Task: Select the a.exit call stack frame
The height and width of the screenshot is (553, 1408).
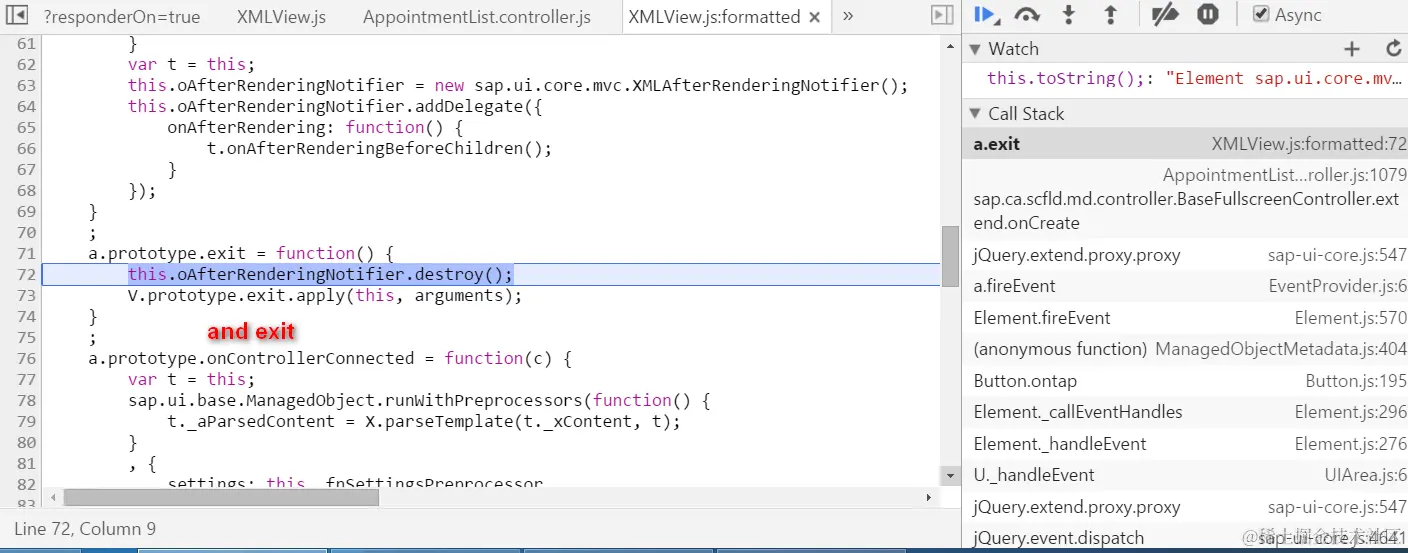Action: point(1185,144)
